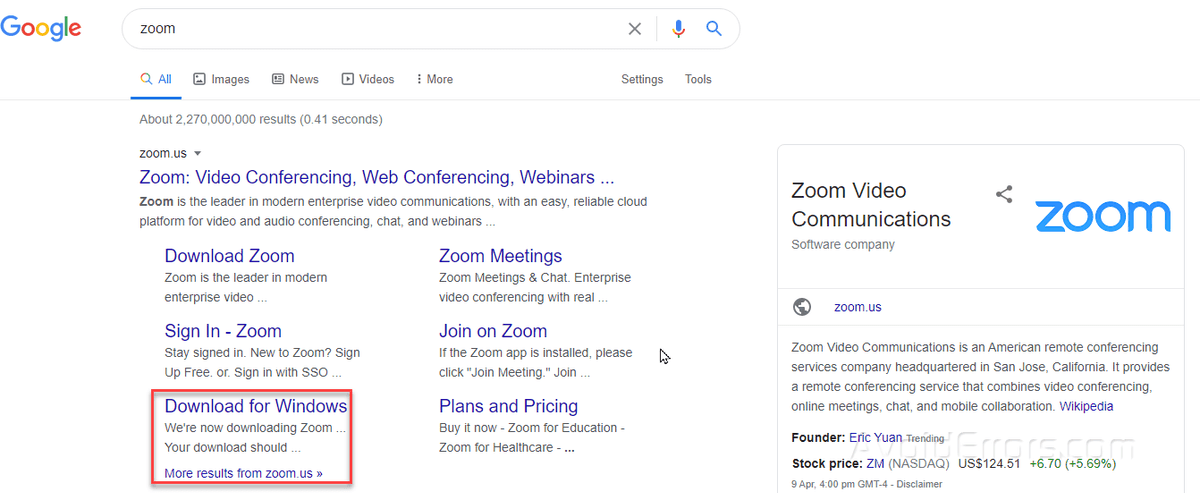Open the Settings menu
Screen dimensions: 1200x493
point(642,79)
